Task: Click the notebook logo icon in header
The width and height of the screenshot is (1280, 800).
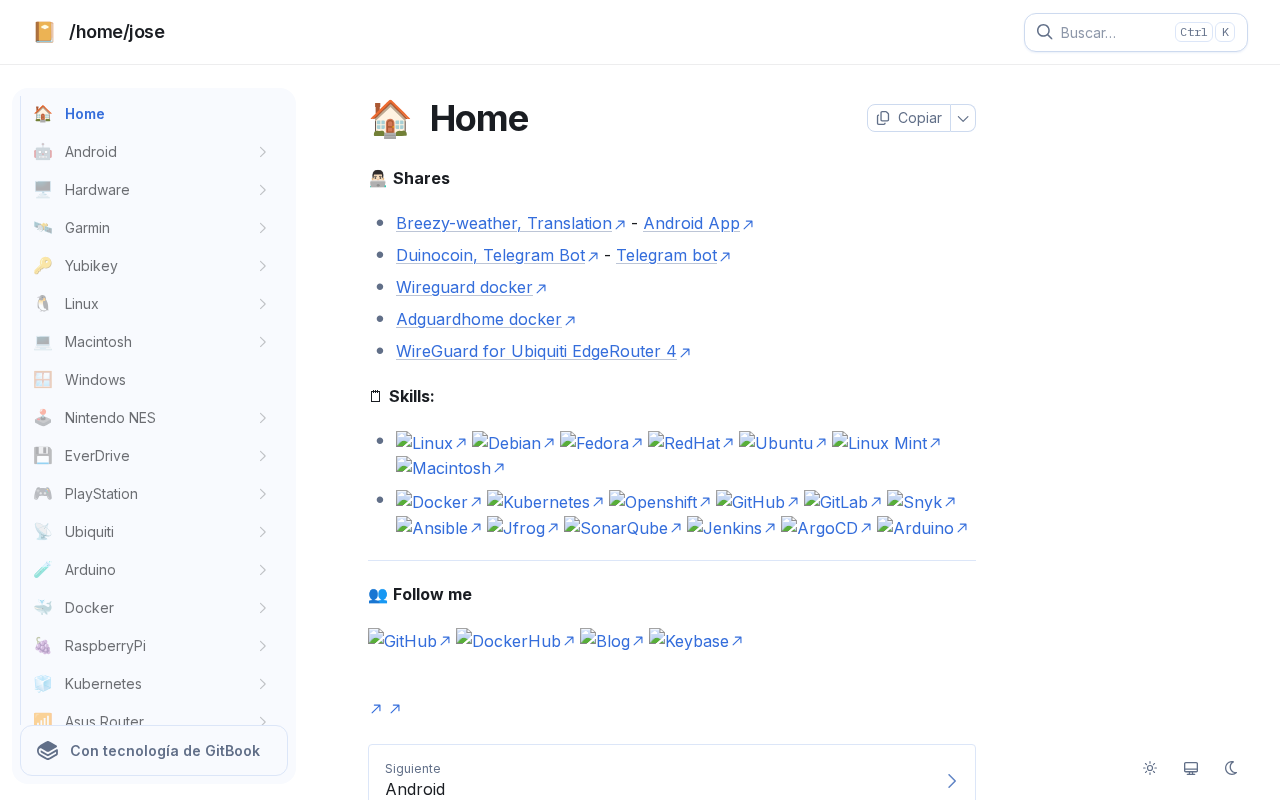Action: (x=44, y=32)
